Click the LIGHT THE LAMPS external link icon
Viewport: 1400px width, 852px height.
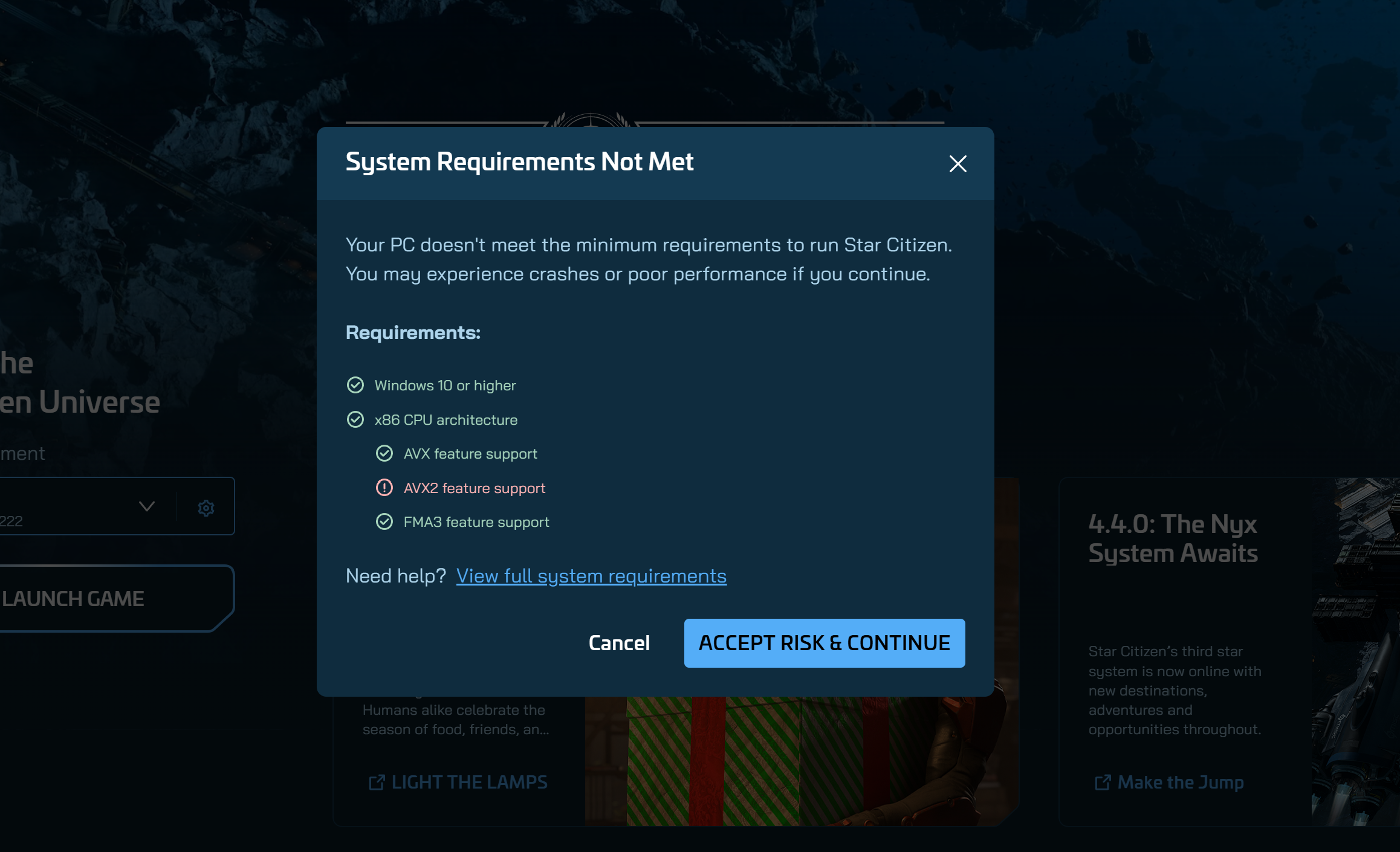point(377,783)
